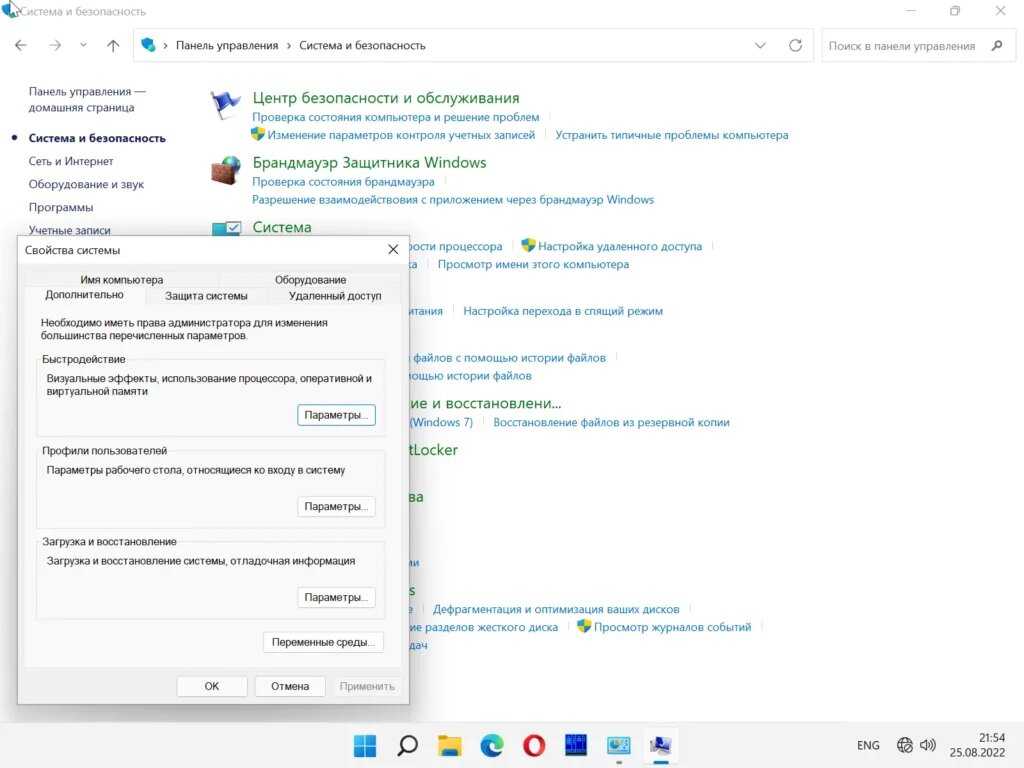Click the Security and Maintenance flag icon
This screenshot has width=1024, height=768.
click(226, 105)
